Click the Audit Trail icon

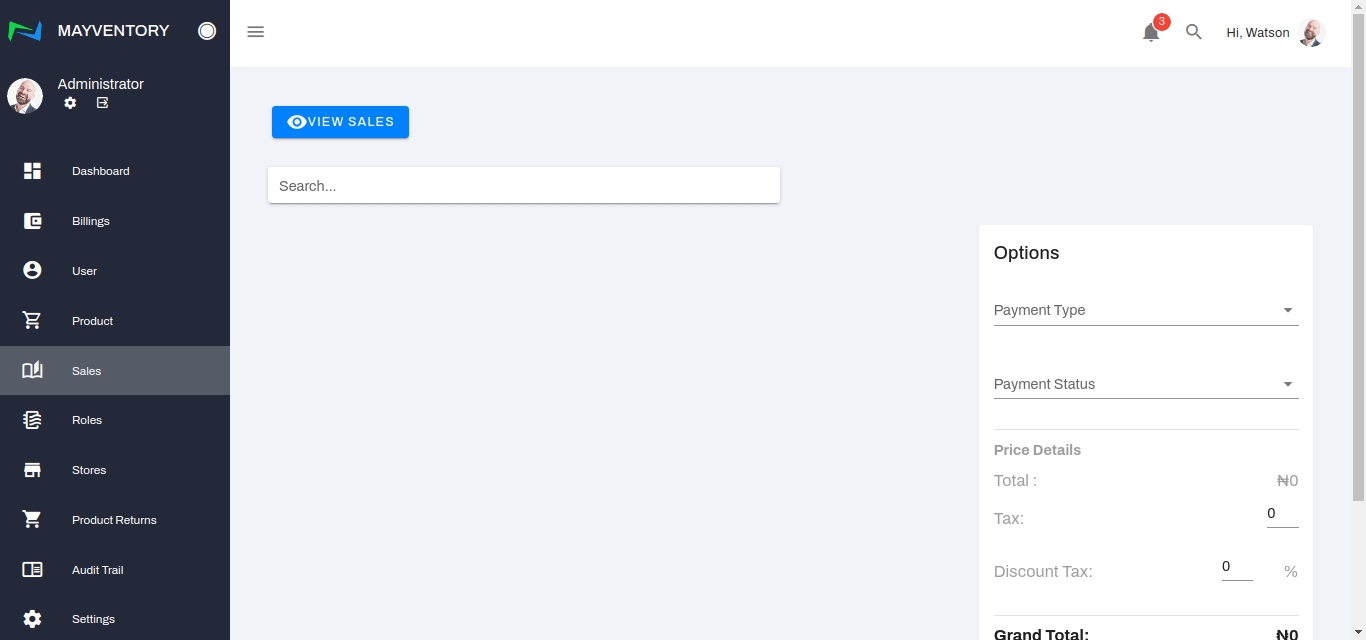tap(32, 570)
